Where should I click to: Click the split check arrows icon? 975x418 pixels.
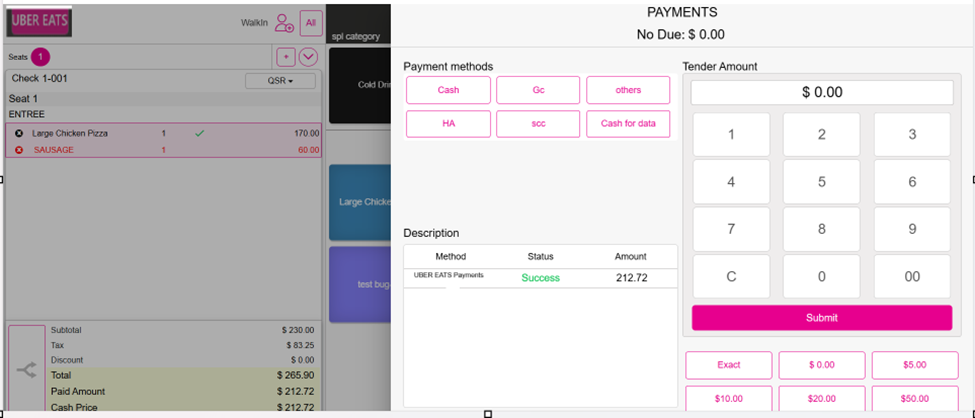tap(26, 370)
